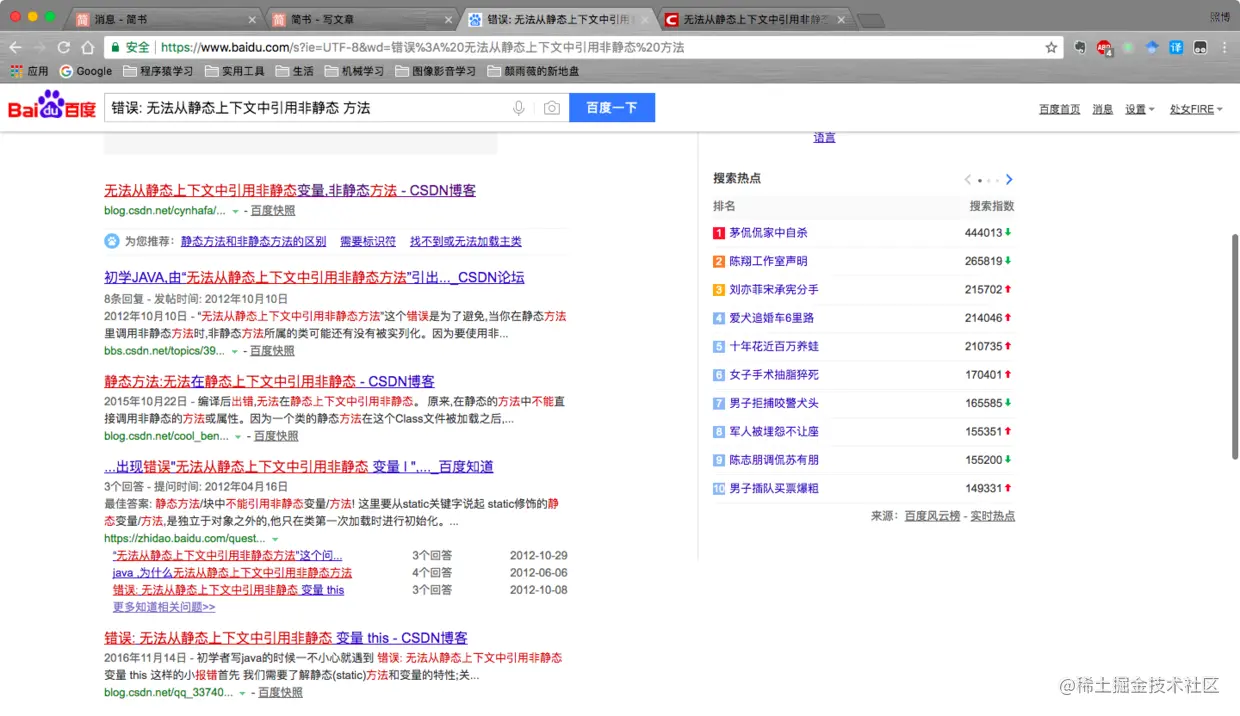Open 更多知道相关问题>> link
Image resolution: width=1240 pixels, height=716 pixels.
164,606
